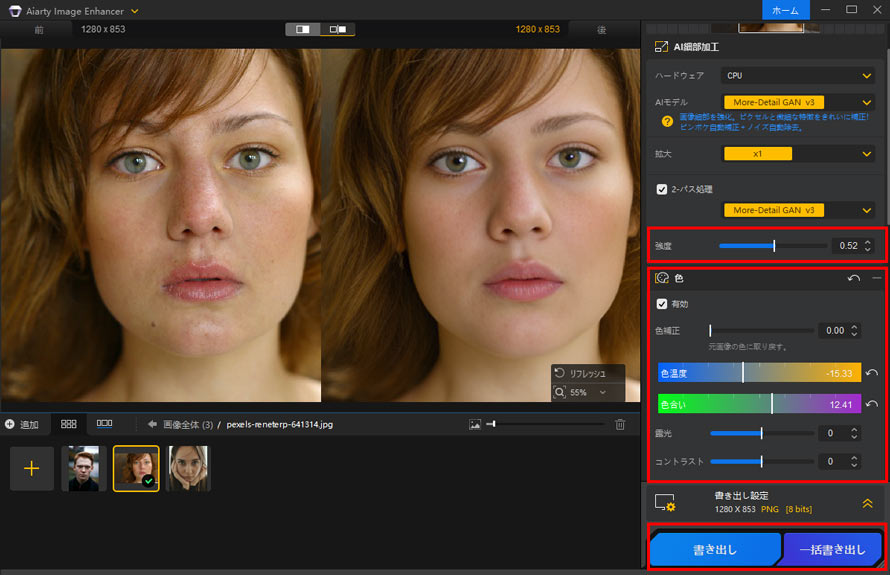The height and width of the screenshot is (575, 890).
Task: Click the ホーム home button
Action: coord(786,10)
